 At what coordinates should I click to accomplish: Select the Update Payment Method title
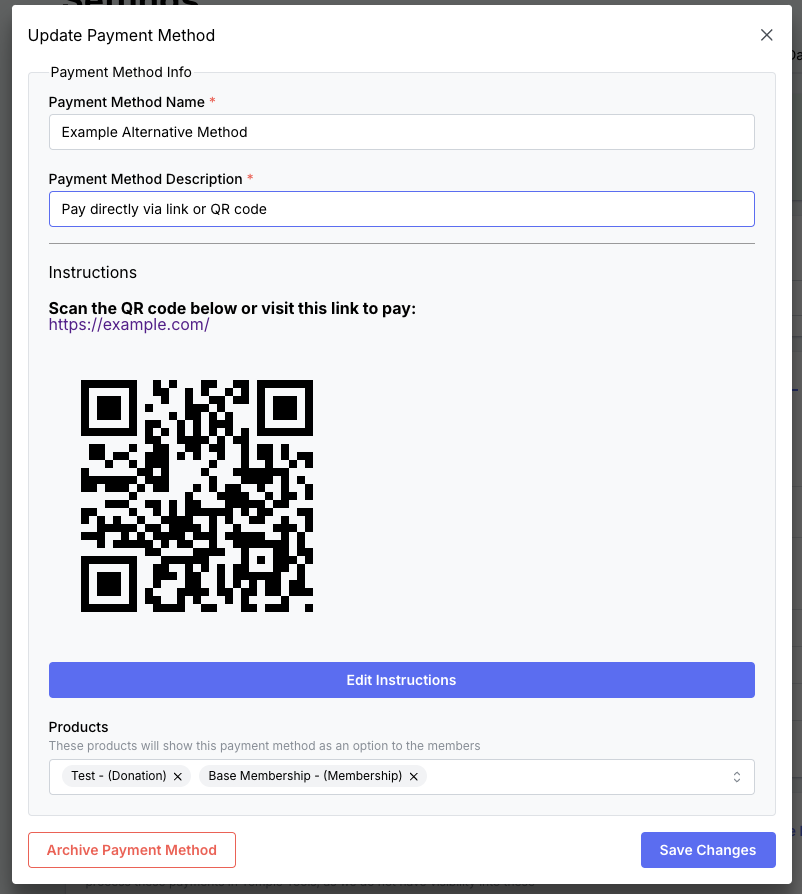pos(121,35)
